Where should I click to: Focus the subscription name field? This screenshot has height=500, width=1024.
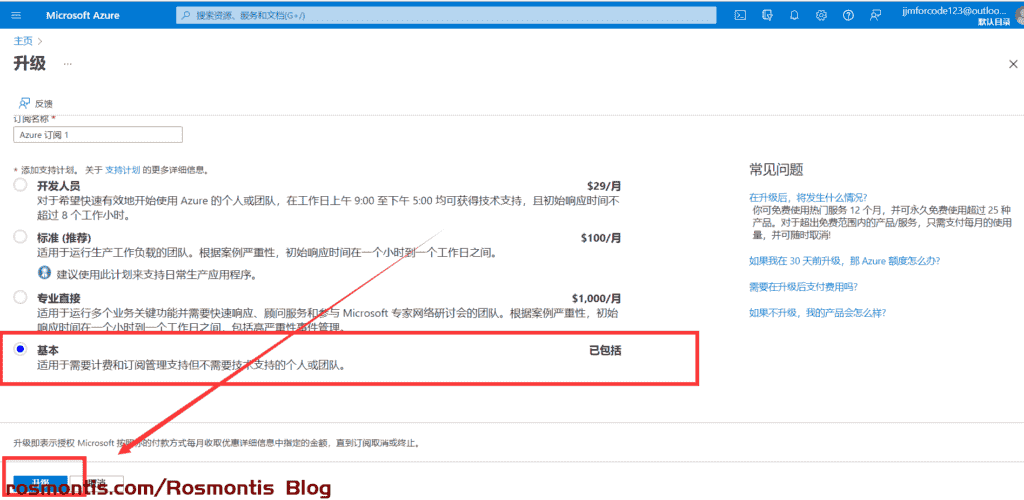(x=98, y=134)
